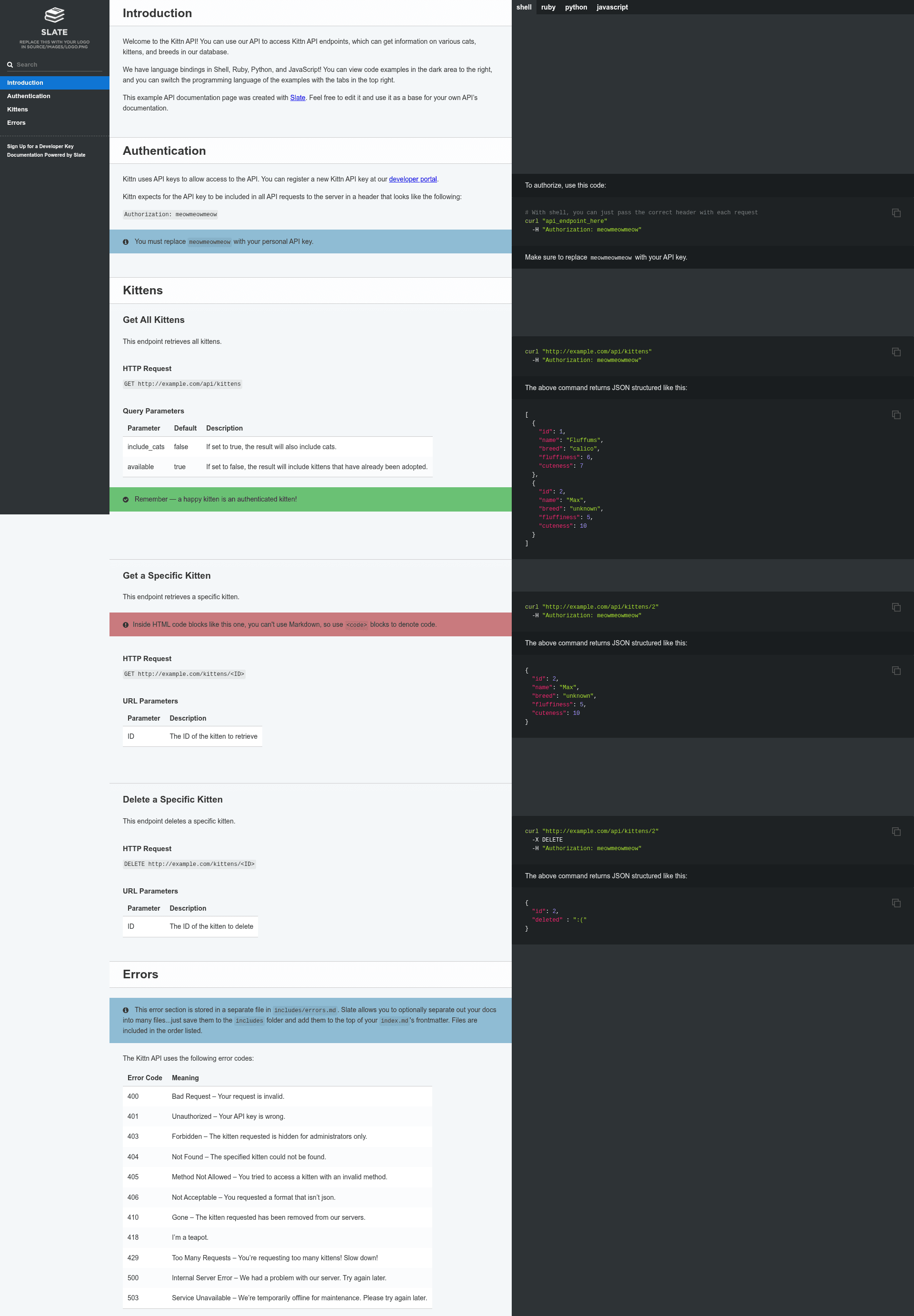Copy the curl api/kittens request code
Image resolution: width=914 pixels, height=1316 pixels.
[896, 352]
